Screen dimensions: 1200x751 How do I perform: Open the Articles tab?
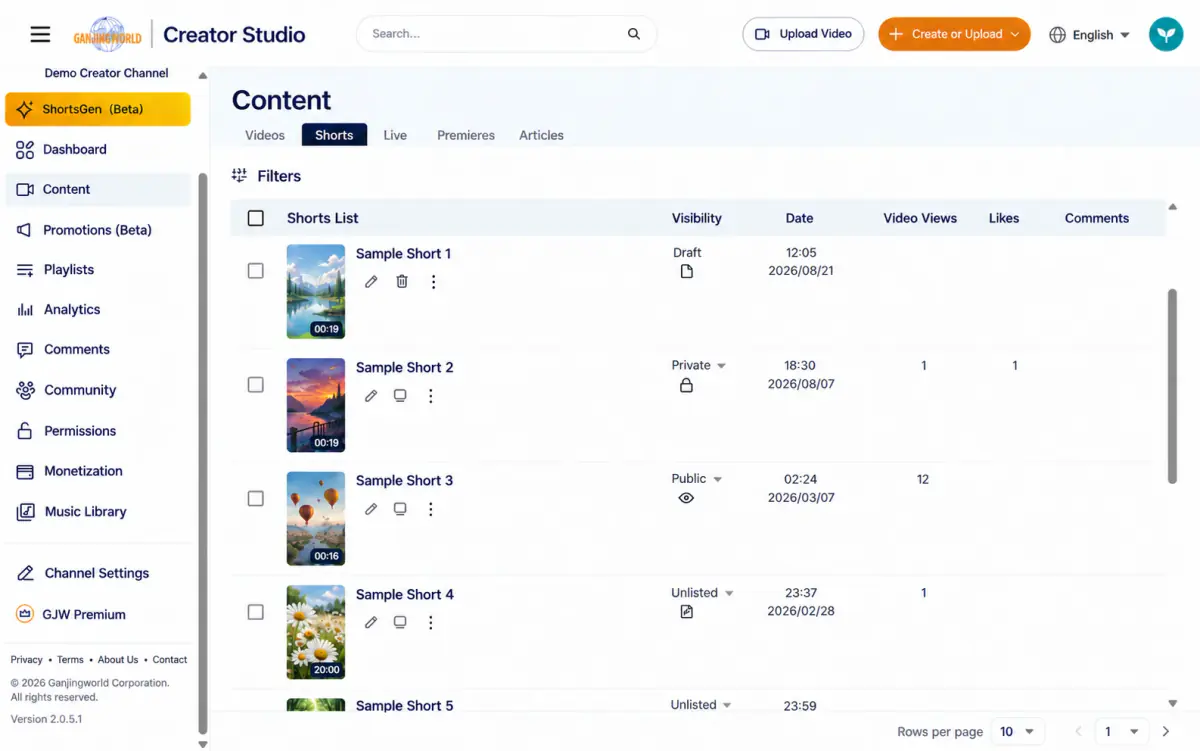pos(541,135)
